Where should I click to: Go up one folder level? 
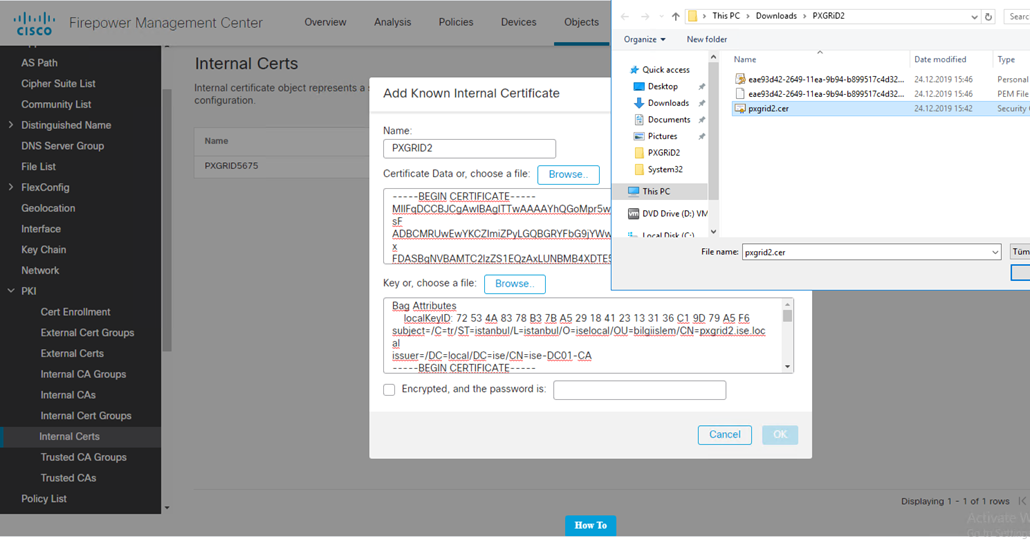pyautogui.click(x=675, y=16)
